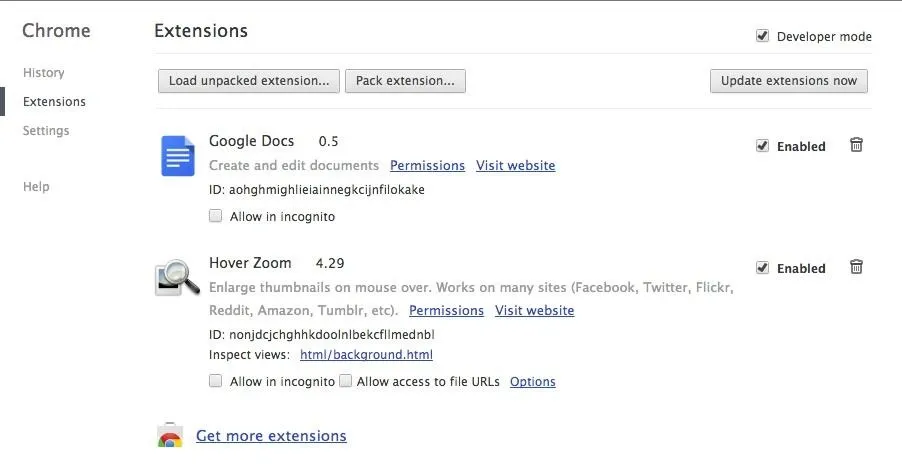902x470 pixels.
Task: Uncheck Enabled for Hover Zoom
Action: [x=762, y=268]
